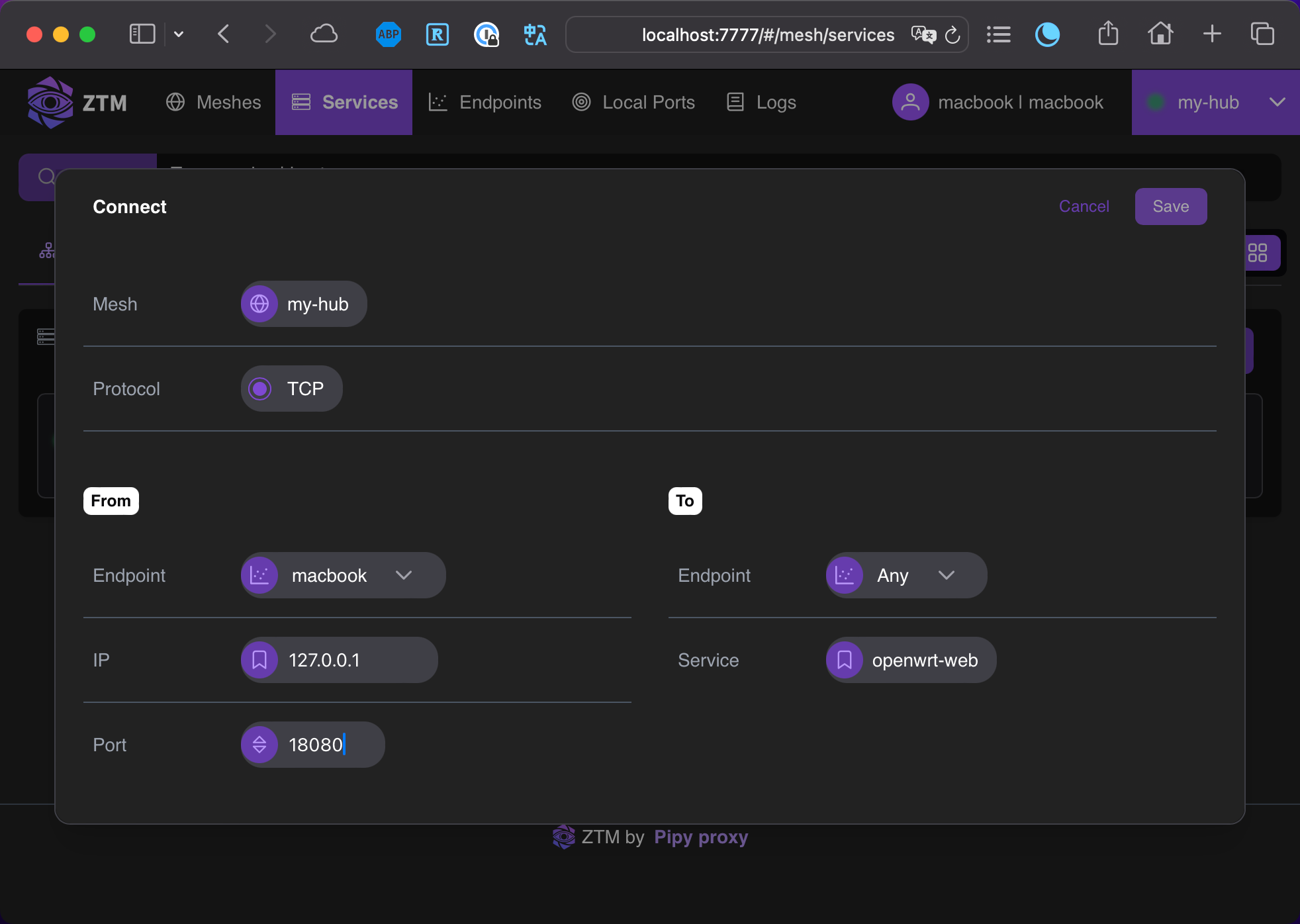Open the translate extension icon
1300x924 pixels.
535,34
